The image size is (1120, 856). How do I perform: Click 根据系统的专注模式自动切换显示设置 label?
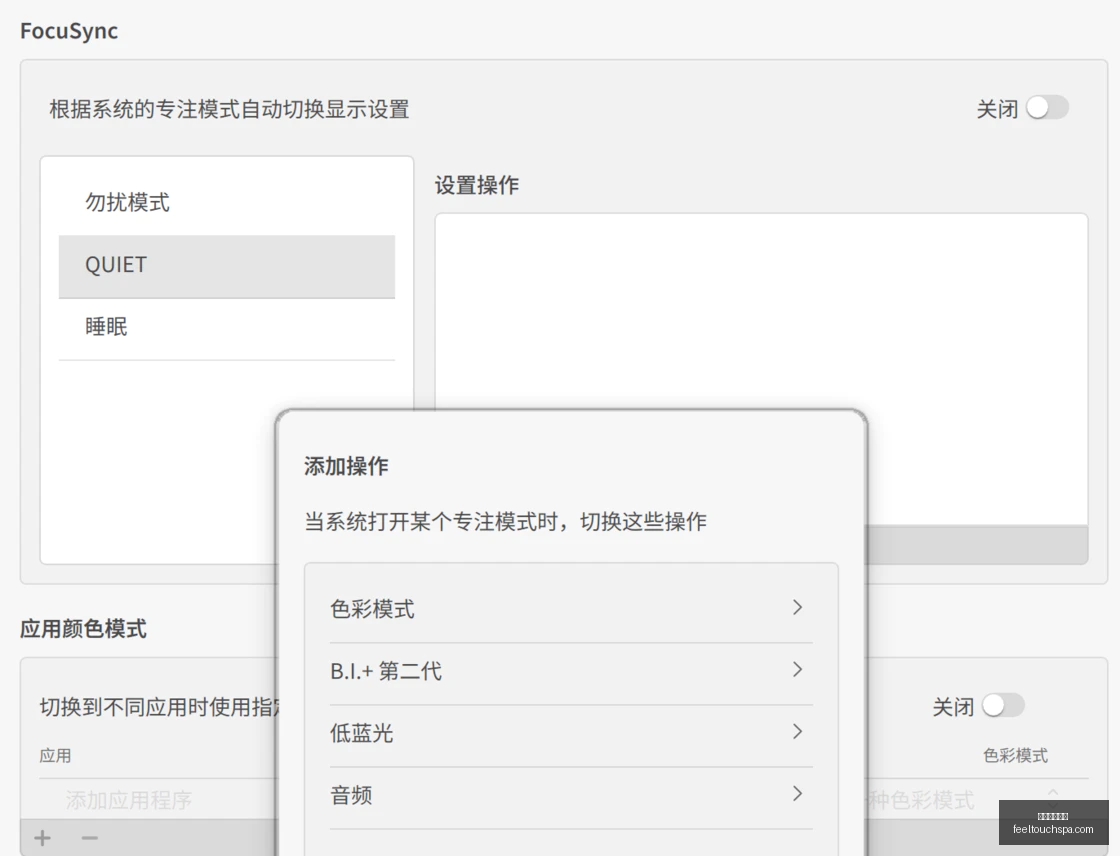(x=229, y=109)
